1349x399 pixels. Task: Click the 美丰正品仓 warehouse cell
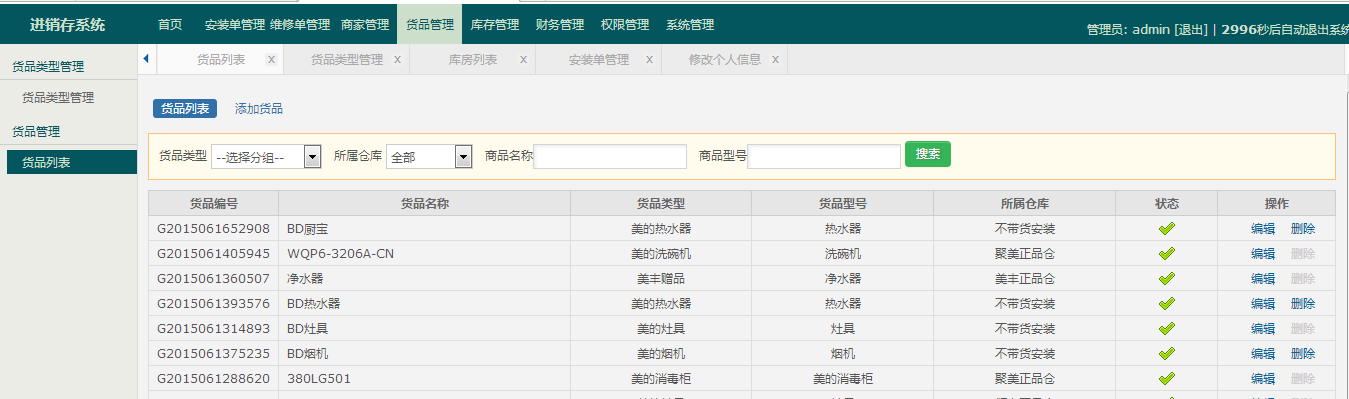tap(1024, 279)
